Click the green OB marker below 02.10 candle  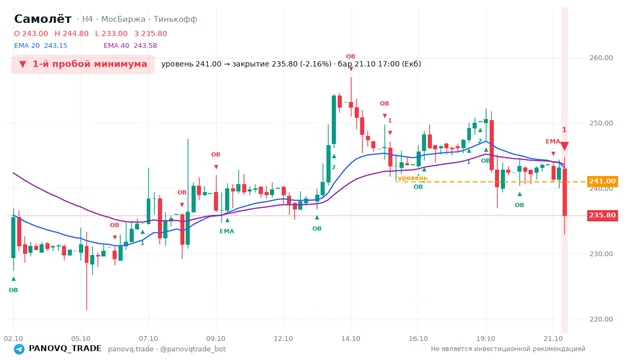coord(13,290)
